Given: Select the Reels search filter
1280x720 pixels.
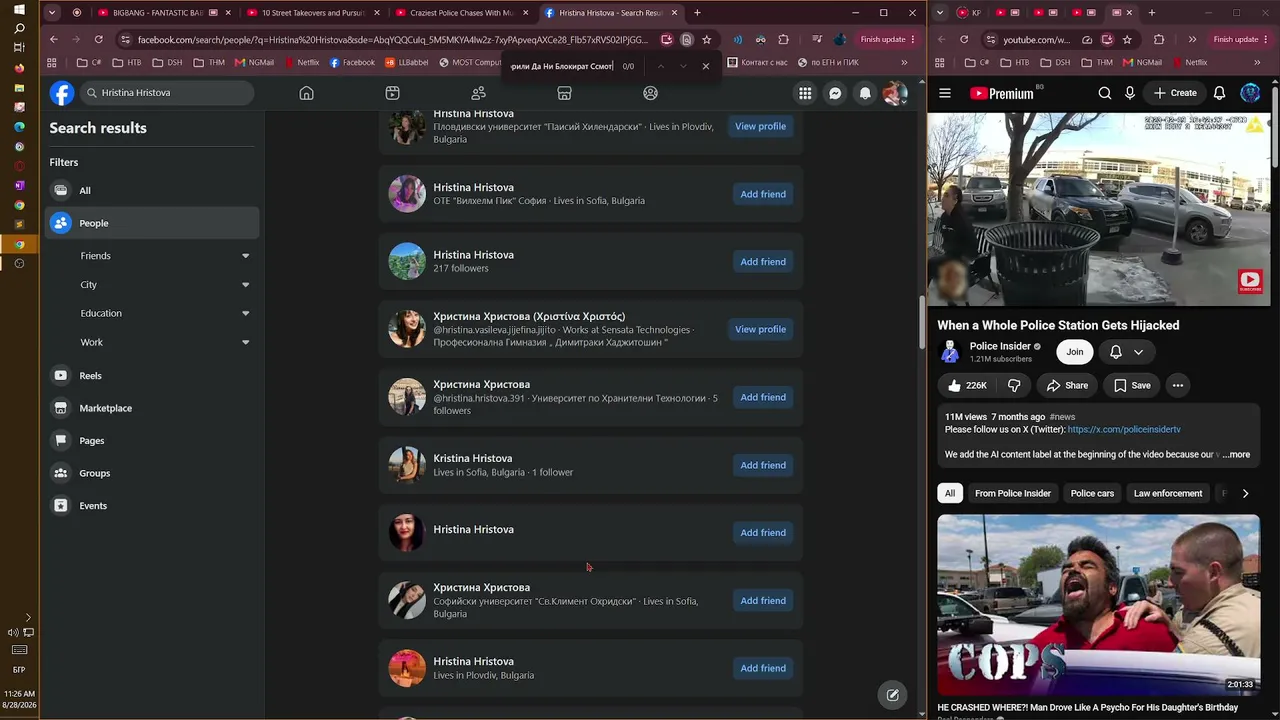Looking at the screenshot, I should click(153, 376).
